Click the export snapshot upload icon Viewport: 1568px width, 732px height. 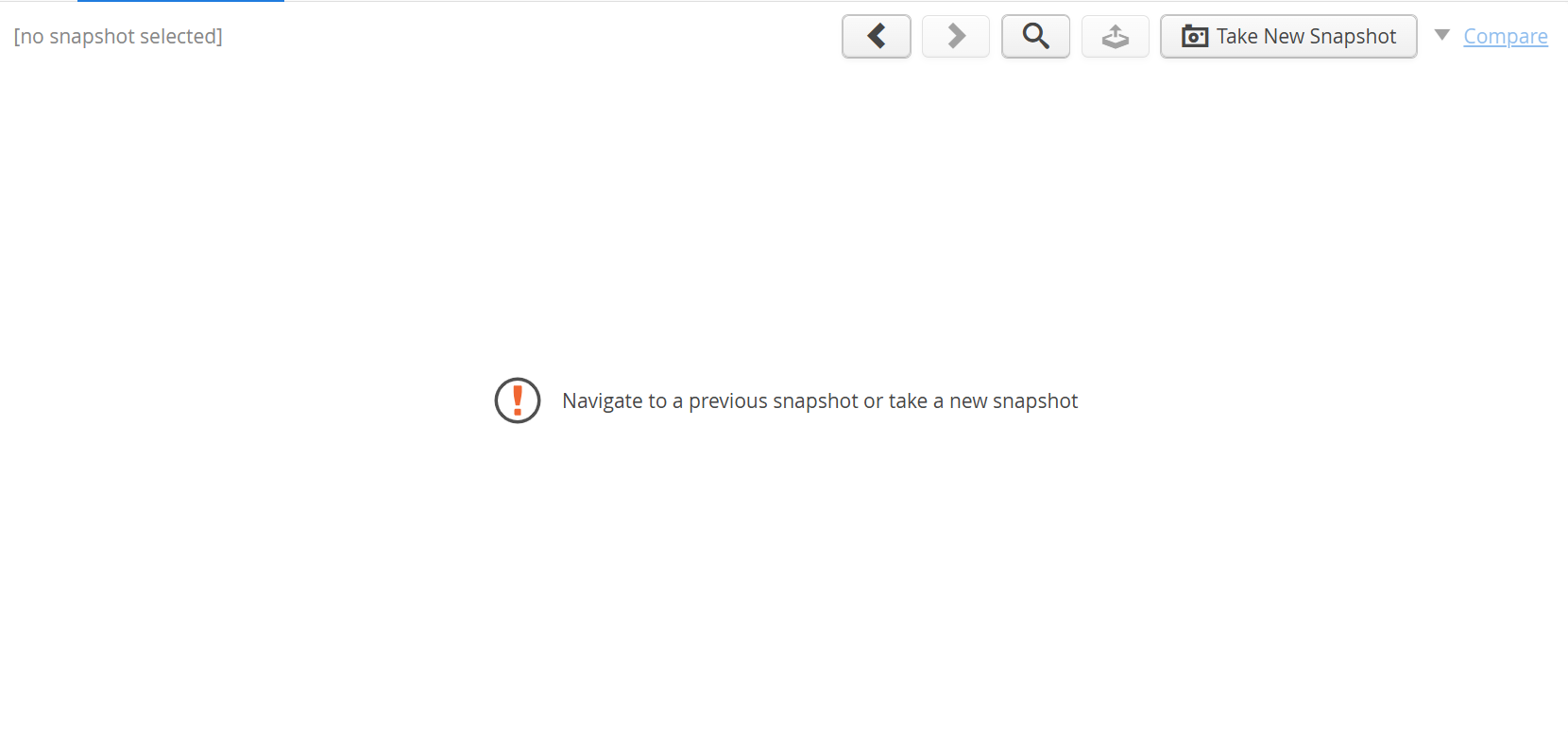point(1116,36)
